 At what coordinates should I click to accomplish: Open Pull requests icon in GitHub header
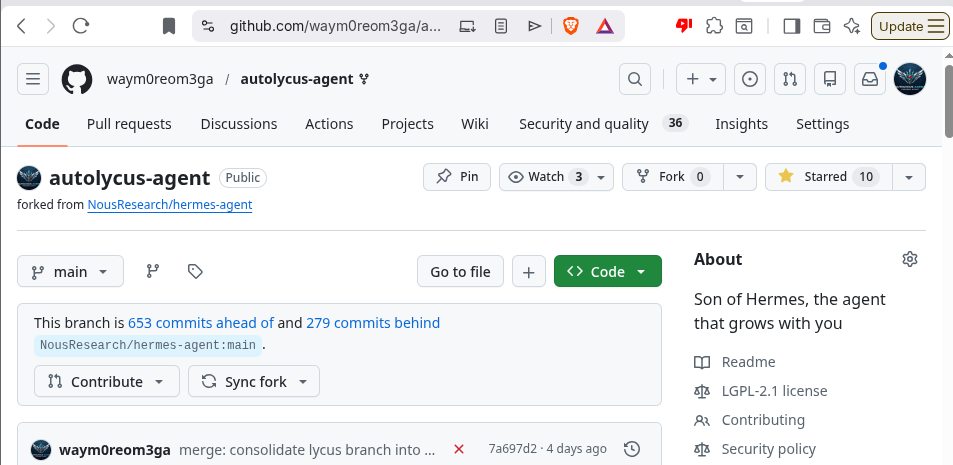(x=790, y=79)
